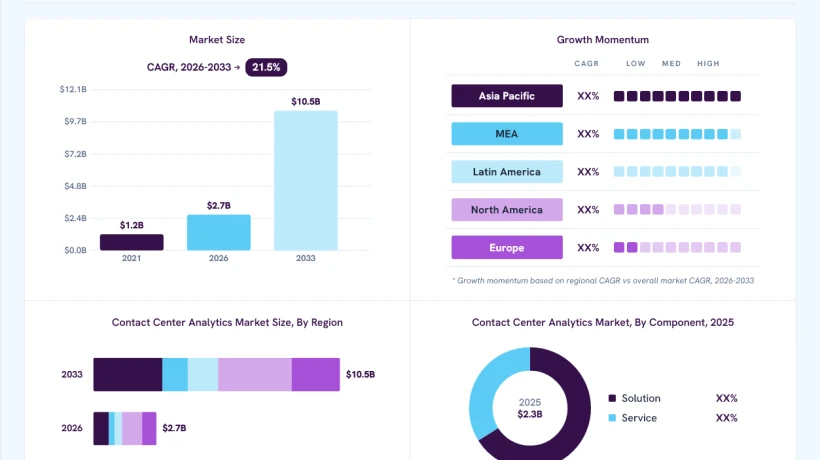Click the 2033 x-axis label
The image size is (820, 460).
pos(306,258)
